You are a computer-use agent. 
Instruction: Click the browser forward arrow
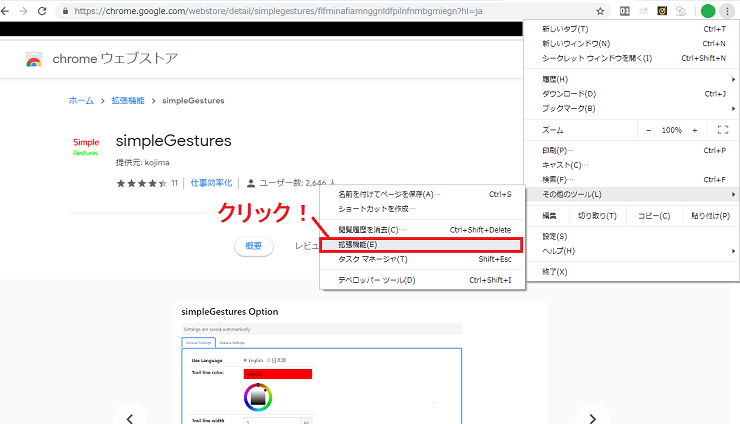tap(23, 11)
